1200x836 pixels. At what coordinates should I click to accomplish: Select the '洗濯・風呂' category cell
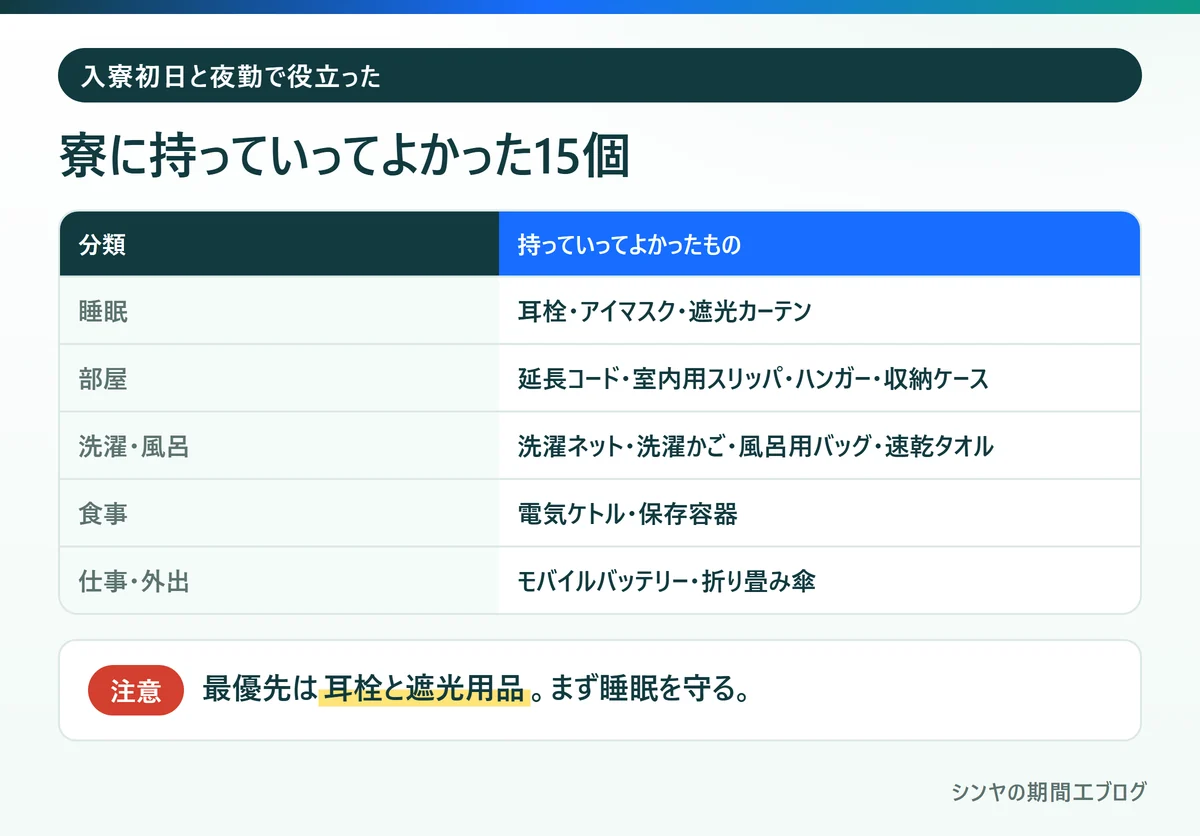pos(279,446)
